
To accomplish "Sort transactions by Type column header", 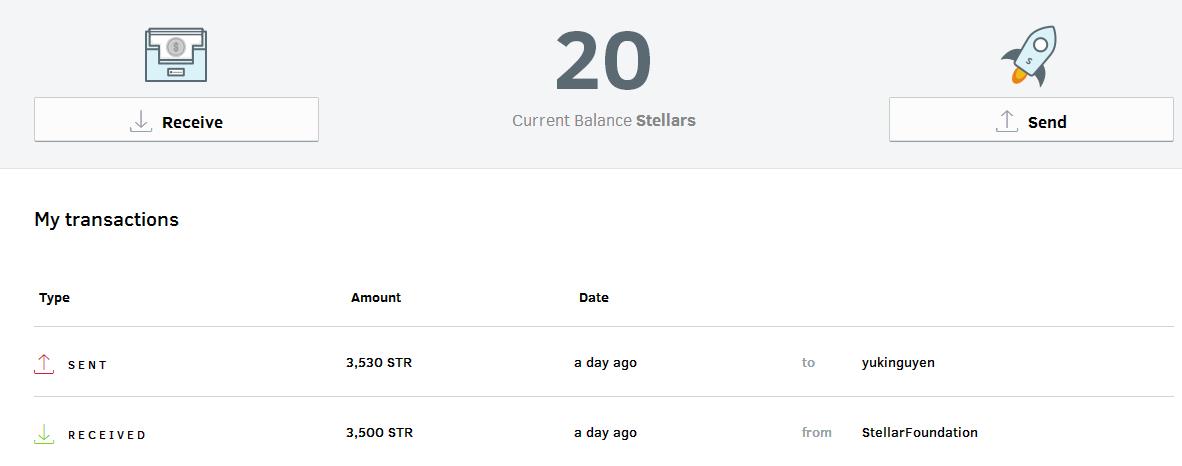I will click(x=55, y=298).
